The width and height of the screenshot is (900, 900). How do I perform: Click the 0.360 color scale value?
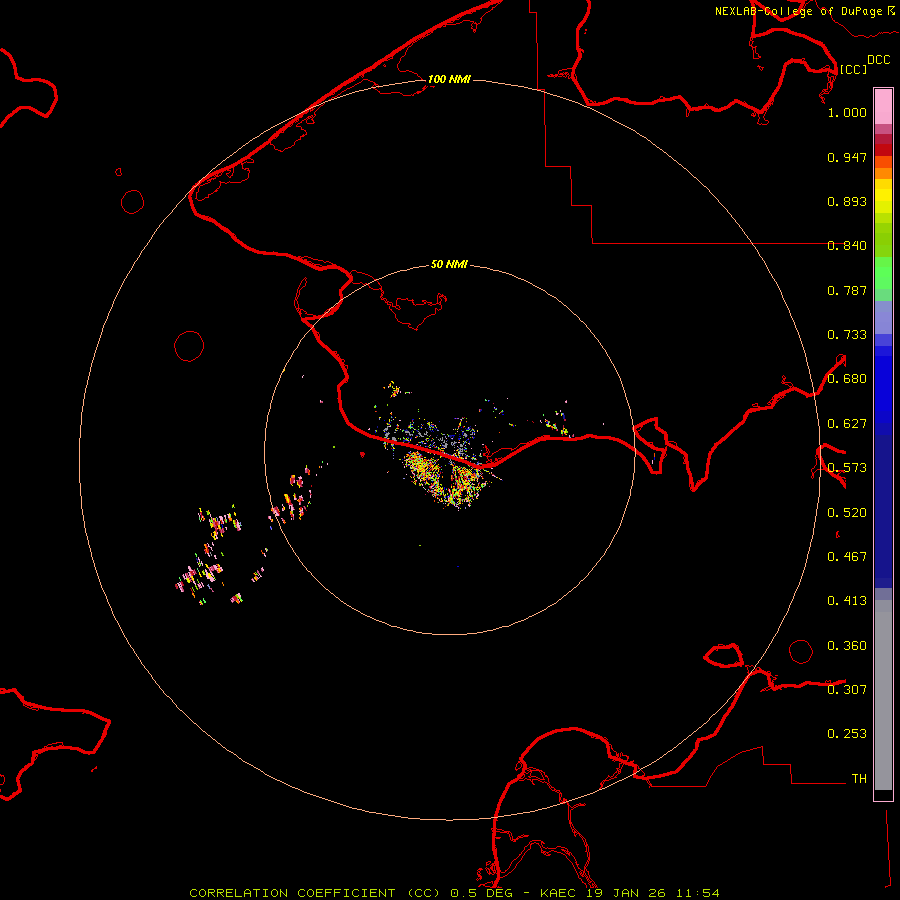pyautogui.click(x=847, y=646)
